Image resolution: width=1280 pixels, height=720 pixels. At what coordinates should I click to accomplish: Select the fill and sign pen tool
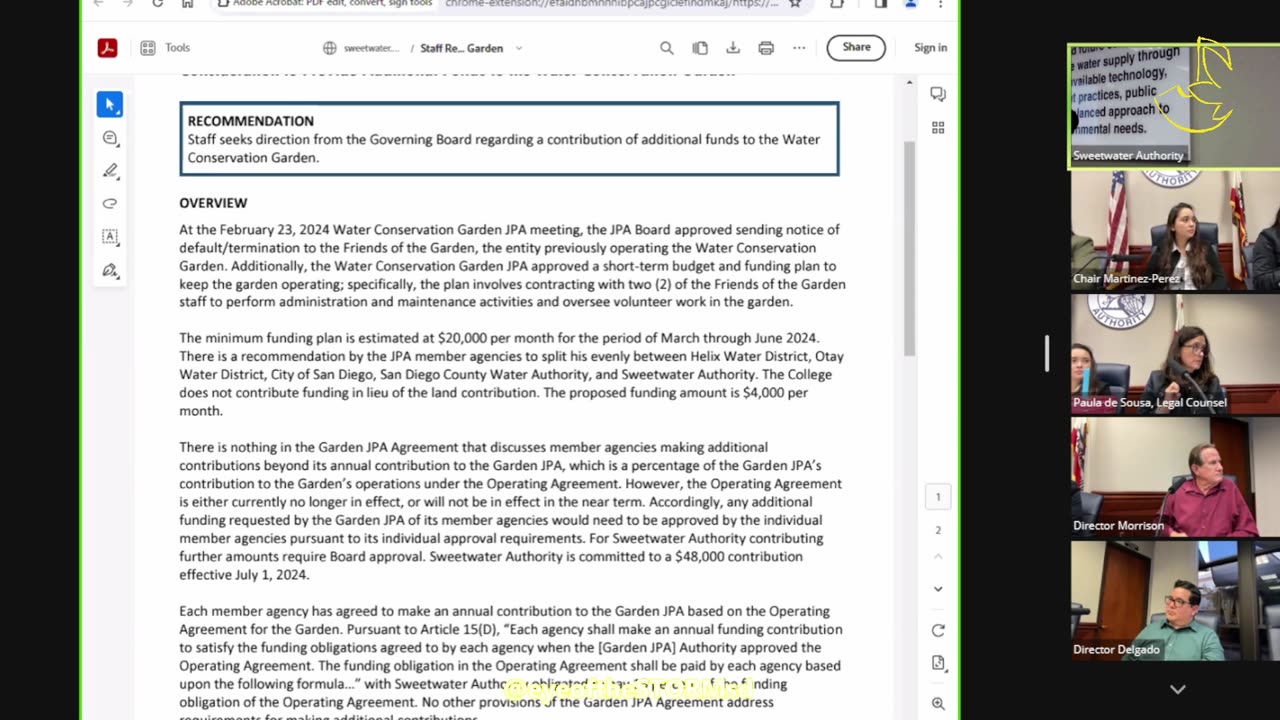110,271
